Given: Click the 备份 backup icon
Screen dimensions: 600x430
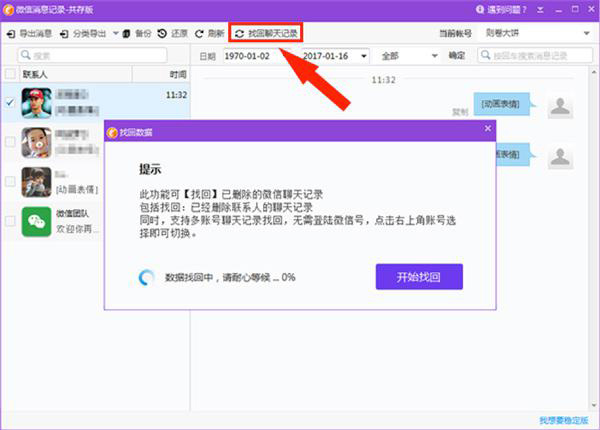Looking at the screenshot, I should pos(126,34).
